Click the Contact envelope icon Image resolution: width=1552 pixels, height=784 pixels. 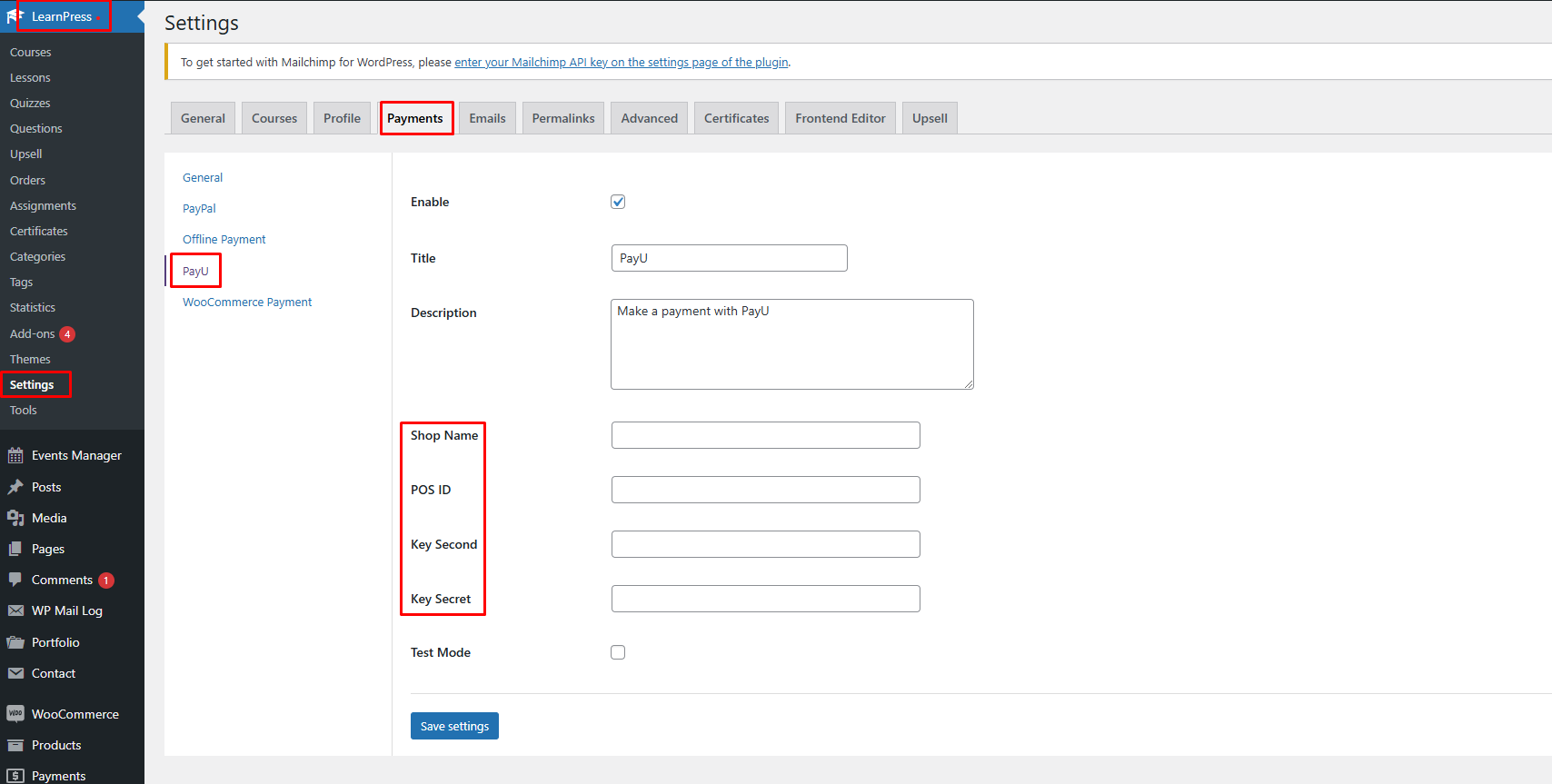[15, 673]
